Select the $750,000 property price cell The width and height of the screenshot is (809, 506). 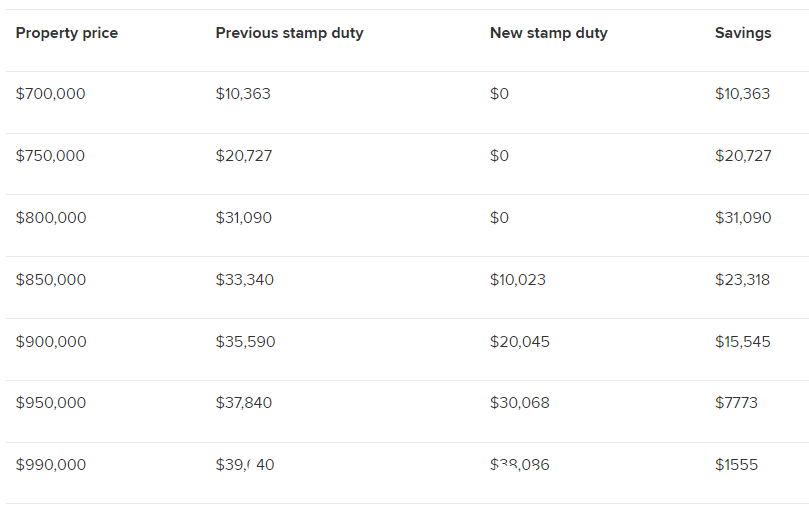tap(50, 156)
